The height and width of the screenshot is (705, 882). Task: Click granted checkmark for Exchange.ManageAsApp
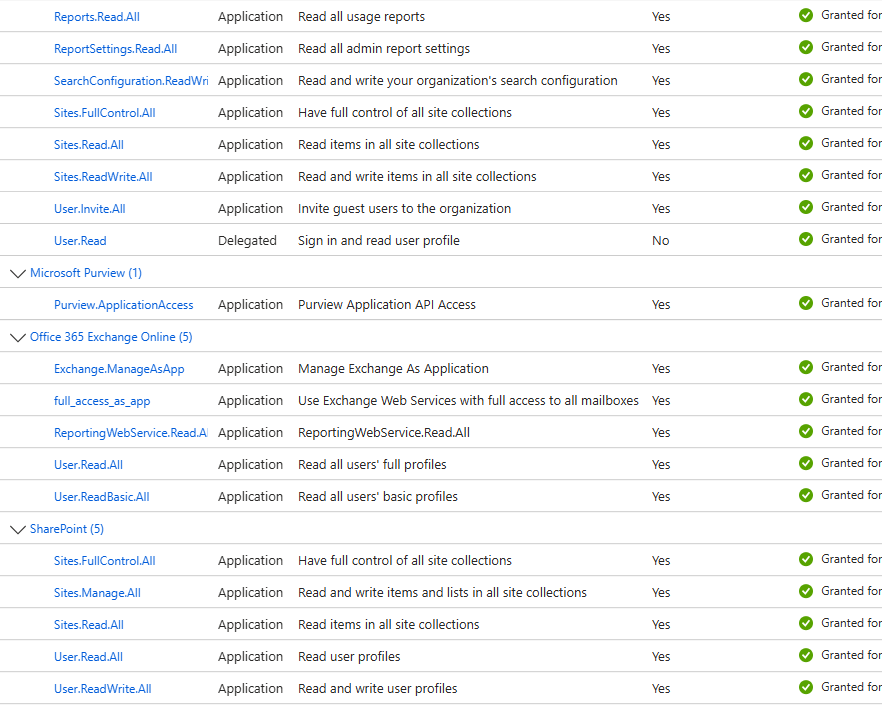coord(806,367)
